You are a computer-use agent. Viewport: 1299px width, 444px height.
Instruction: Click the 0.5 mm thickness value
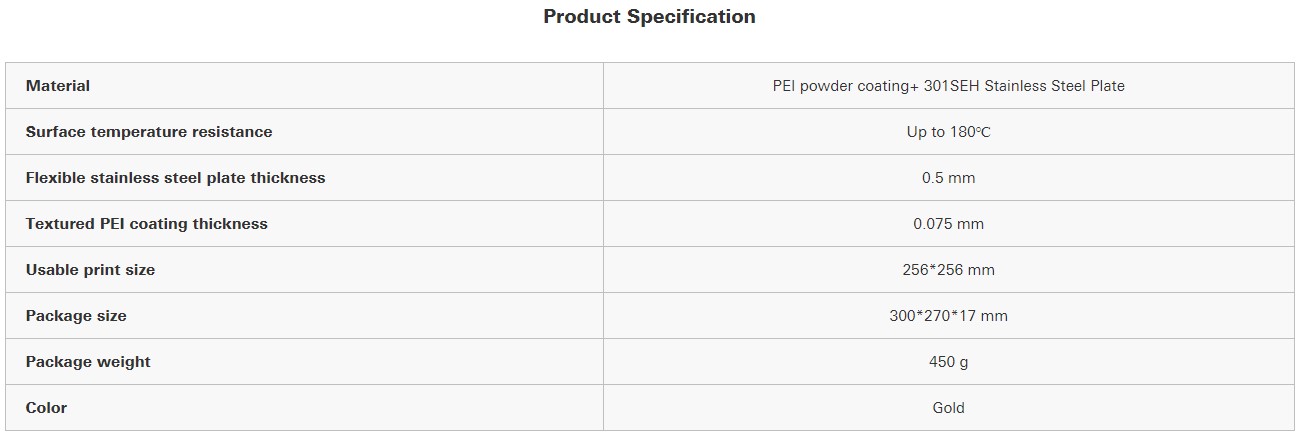point(948,178)
